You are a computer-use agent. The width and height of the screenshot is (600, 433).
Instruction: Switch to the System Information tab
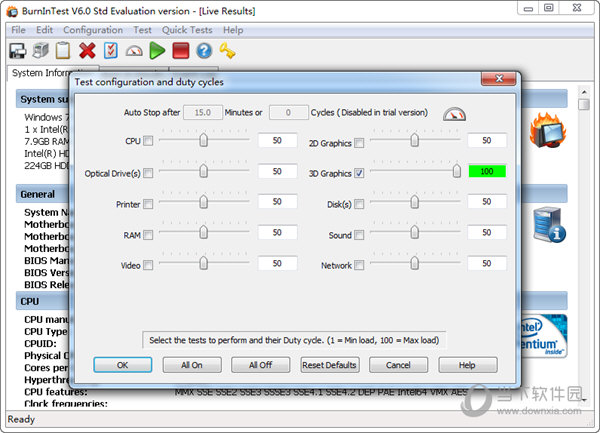pos(40,73)
